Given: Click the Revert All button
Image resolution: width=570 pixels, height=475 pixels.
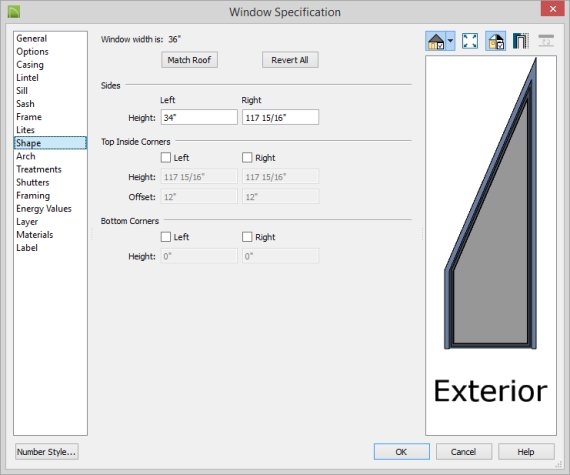Looking at the screenshot, I should [x=290, y=60].
